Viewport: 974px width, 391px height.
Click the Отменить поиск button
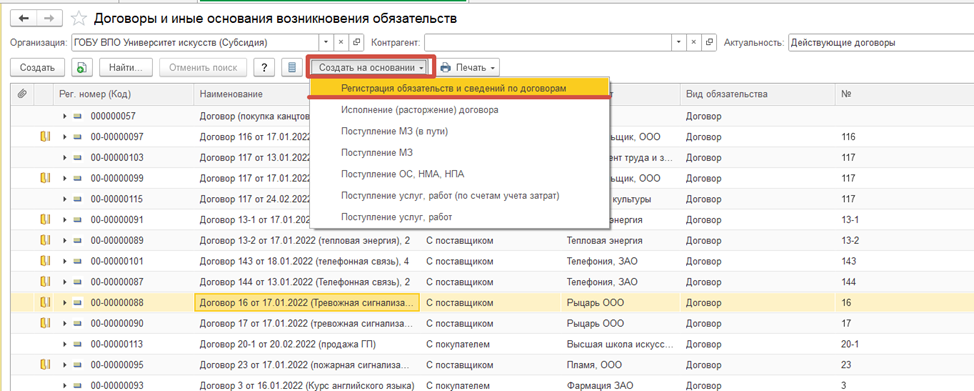tap(203, 67)
